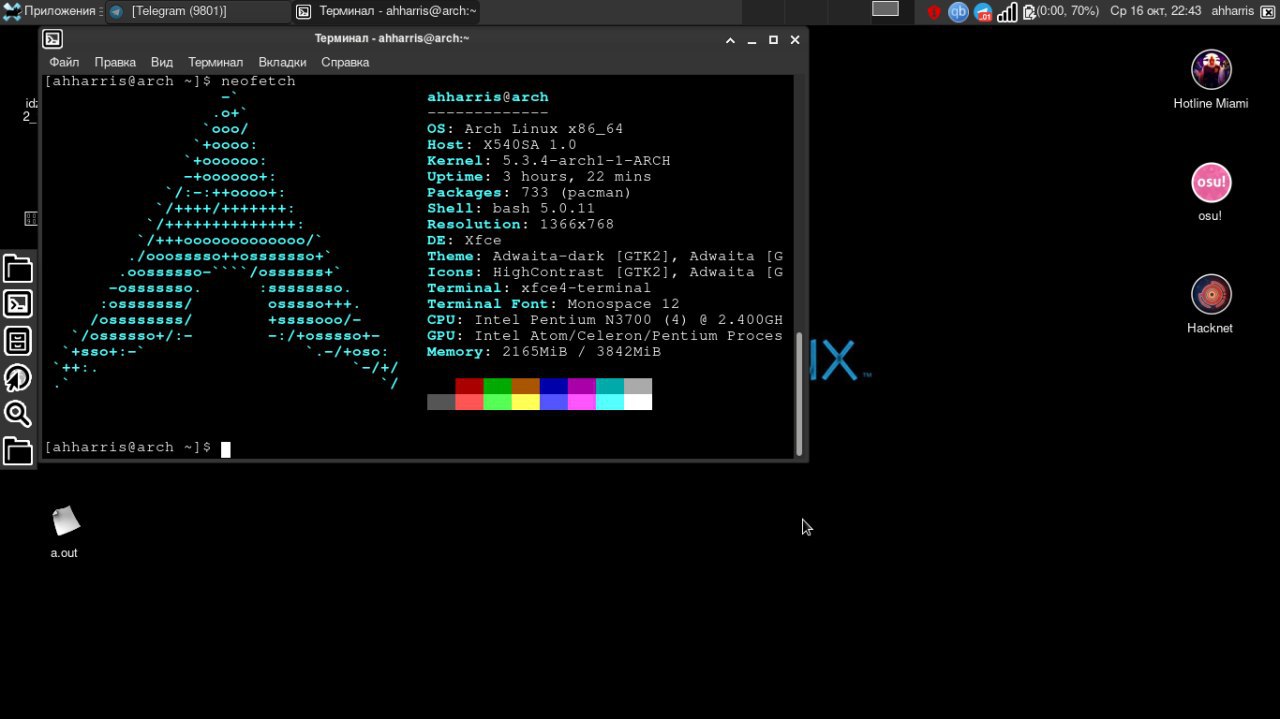Open the Вид menu in the terminal
The height and width of the screenshot is (719, 1280).
tap(162, 62)
